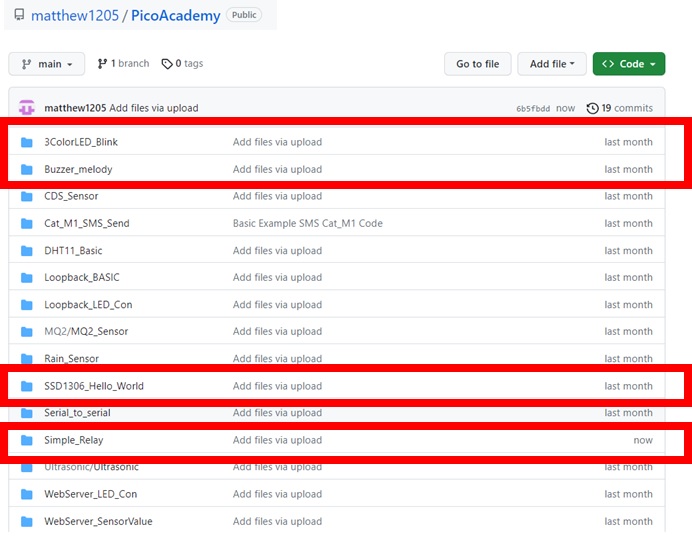This screenshot has height=543, width=692.
Task: Open the commit message in the Simple_Relay row
Action: pos(277,441)
